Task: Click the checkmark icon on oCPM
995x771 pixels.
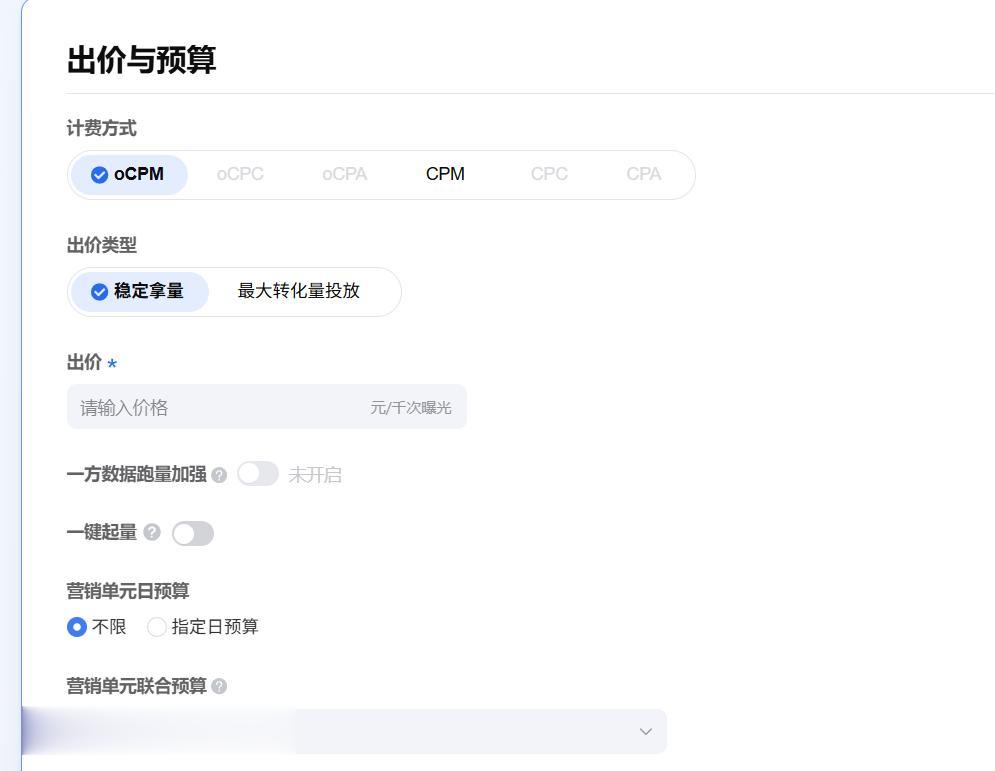Action: [x=100, y=175]
